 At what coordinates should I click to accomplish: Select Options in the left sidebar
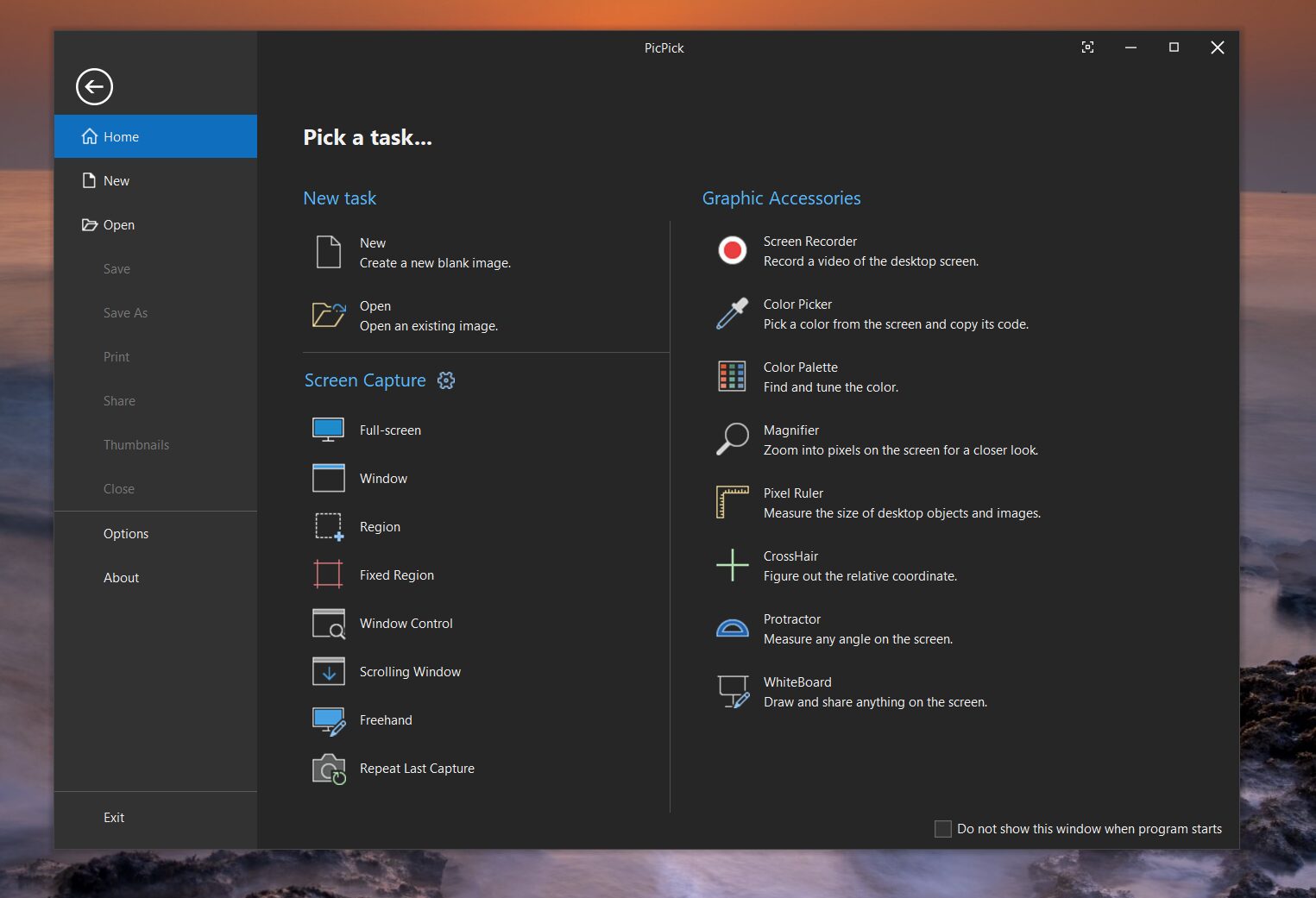(126, 534)
